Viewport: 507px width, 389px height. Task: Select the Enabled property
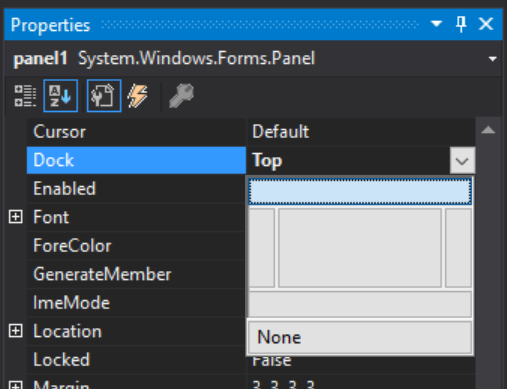click(136, 189)
